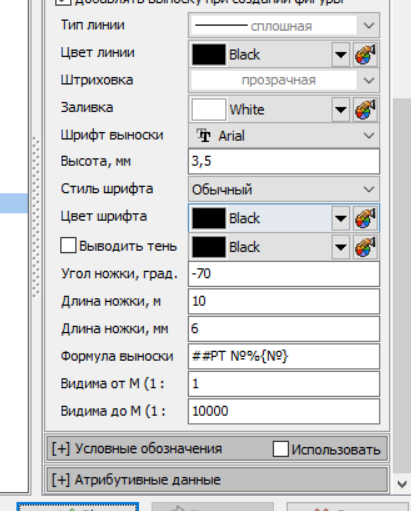Click the font icon in Шрифт выноски
Screen dimensions: 411x511
(204, 136)
